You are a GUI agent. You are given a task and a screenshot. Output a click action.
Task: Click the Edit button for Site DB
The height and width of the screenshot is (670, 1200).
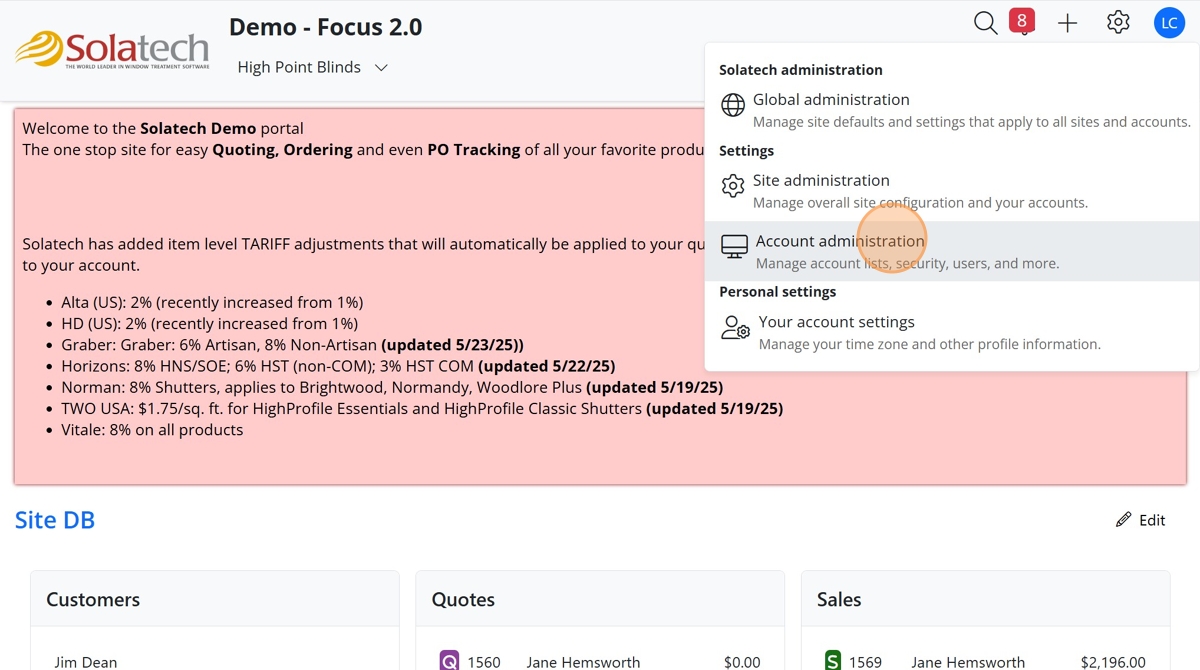pos(1141,520)
